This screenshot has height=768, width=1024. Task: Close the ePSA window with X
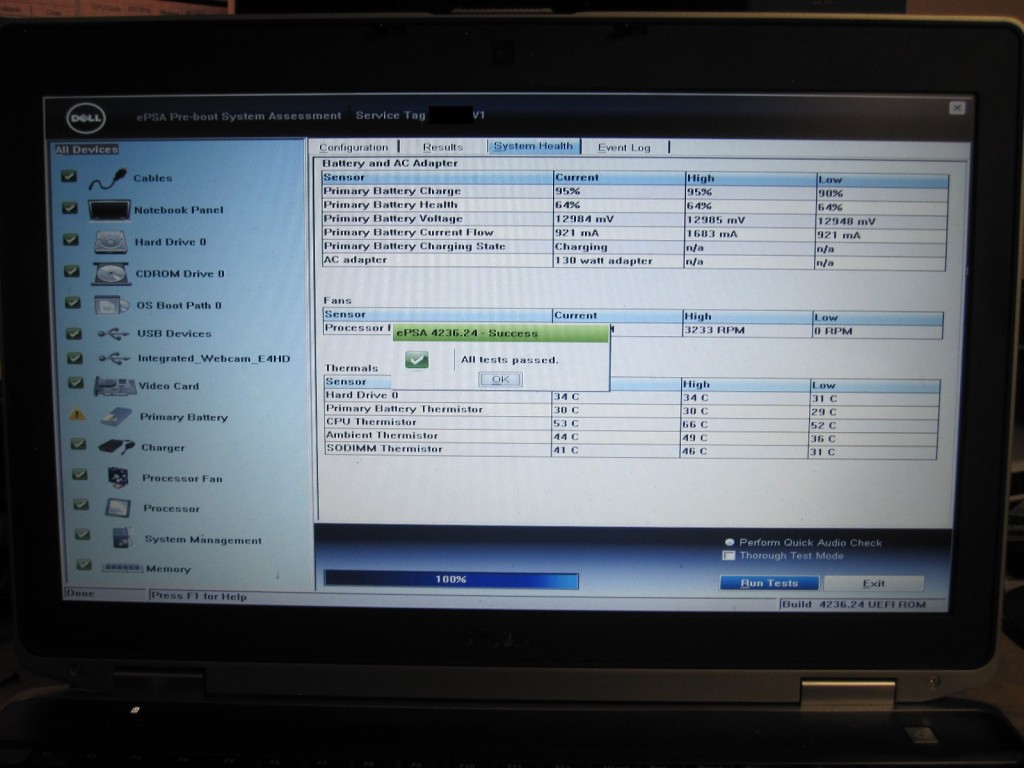click(x=957, y=108)
